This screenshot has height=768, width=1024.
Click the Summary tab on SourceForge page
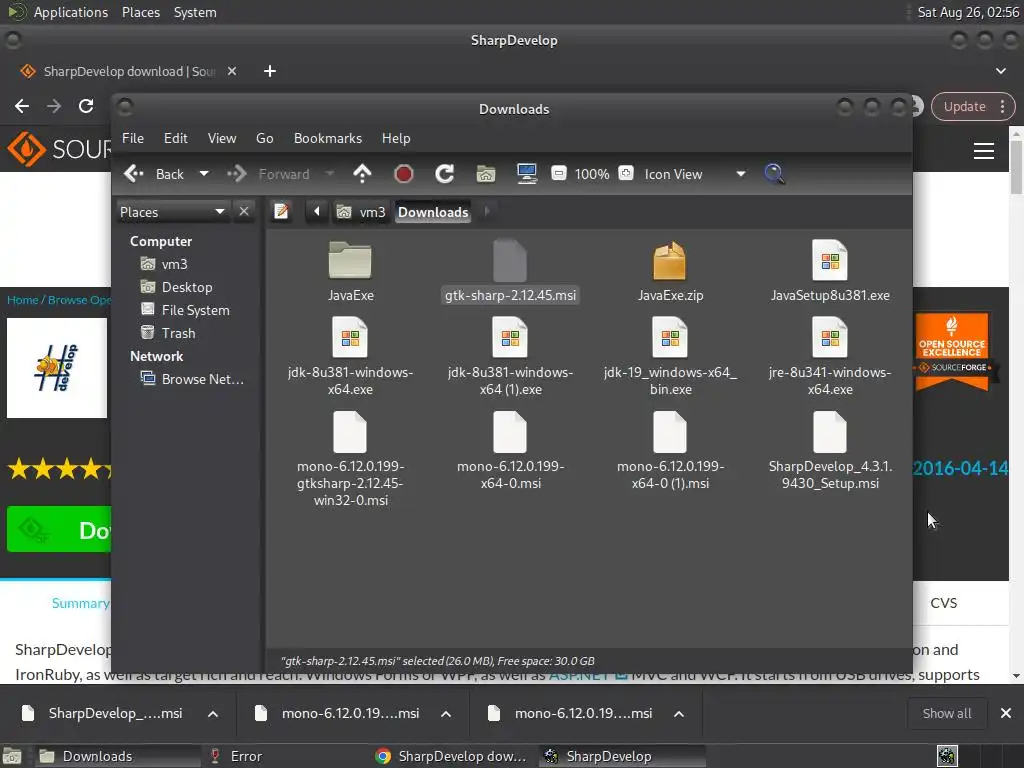click(80, 603)
